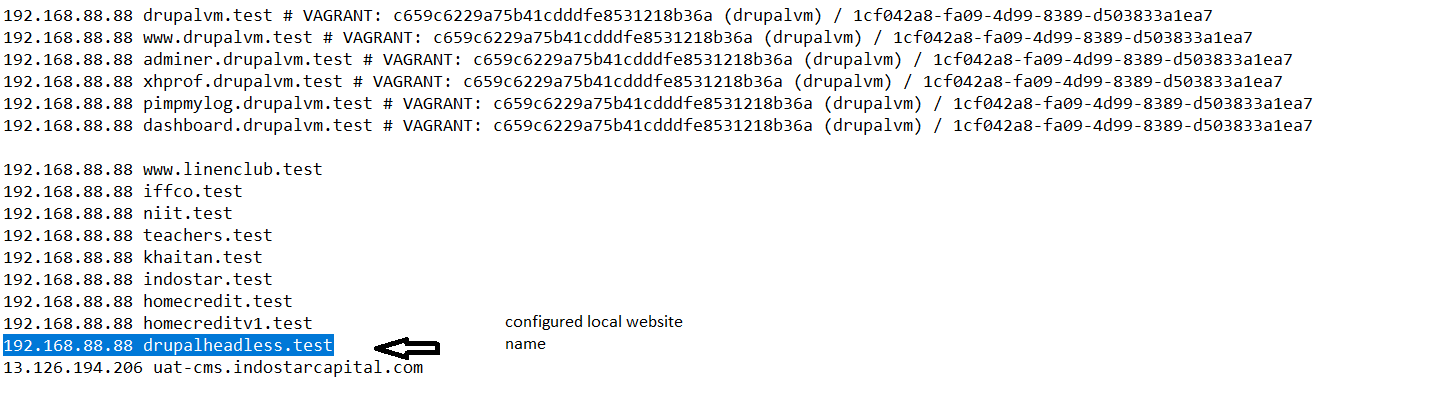Click the homecreditv1.test host entry
The height and width of the screenshot is (404, 1431).
coord(158,323)
